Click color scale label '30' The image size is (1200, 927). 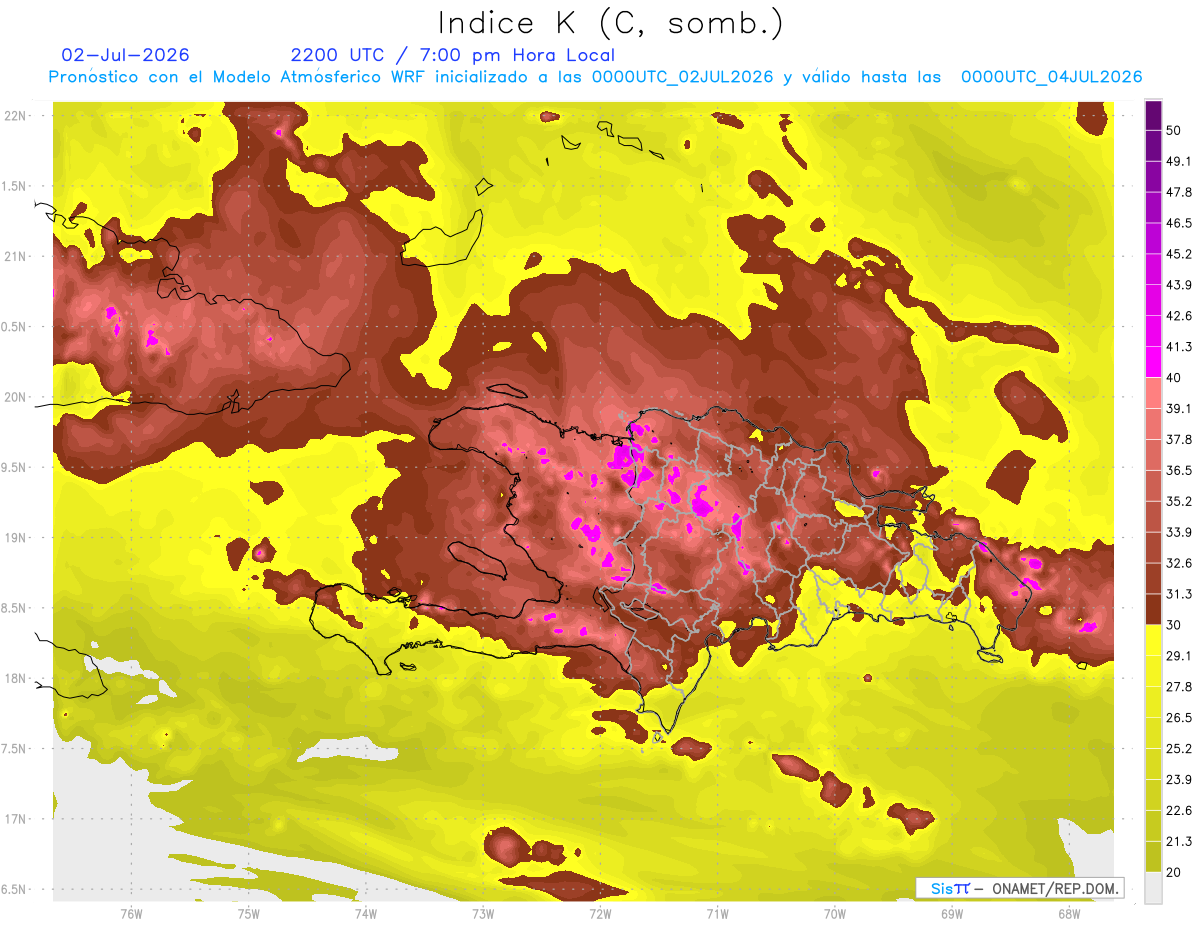pyautogui.click(x=1175, y=625)
